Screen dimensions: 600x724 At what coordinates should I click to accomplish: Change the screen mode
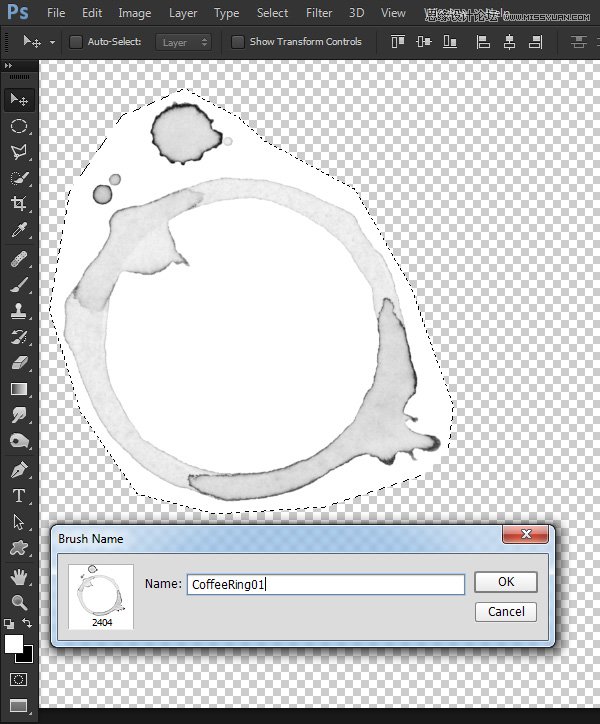point(18,705)
